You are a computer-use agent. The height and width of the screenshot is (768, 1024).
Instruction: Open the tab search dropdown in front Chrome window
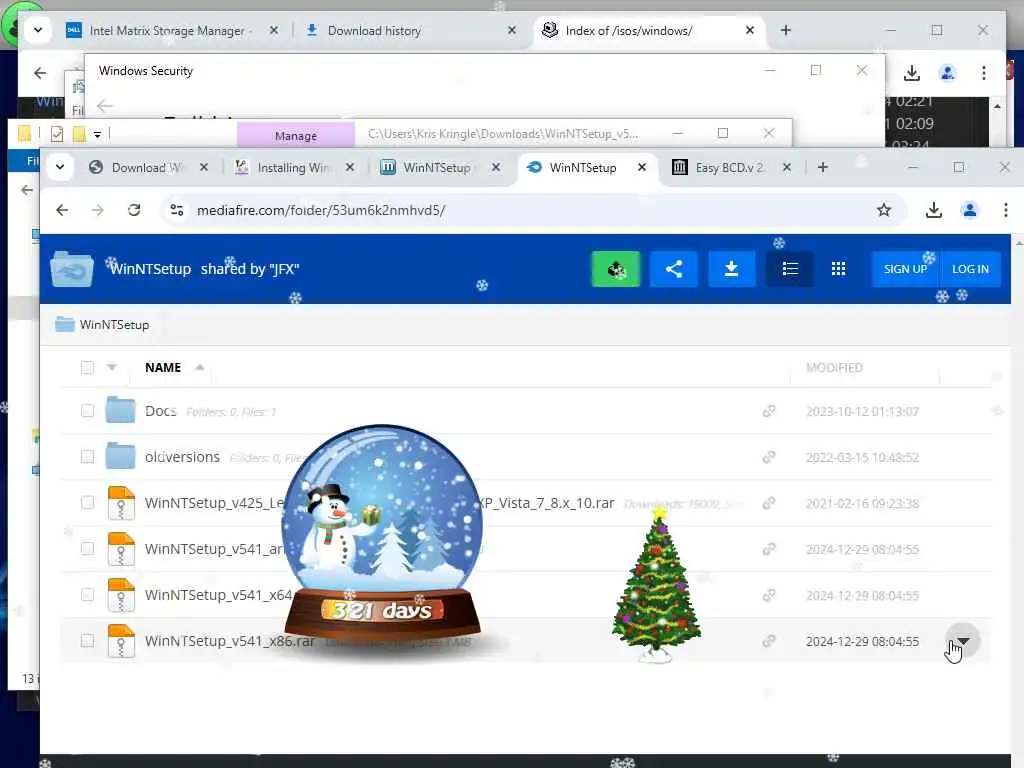tap(60, 167)
